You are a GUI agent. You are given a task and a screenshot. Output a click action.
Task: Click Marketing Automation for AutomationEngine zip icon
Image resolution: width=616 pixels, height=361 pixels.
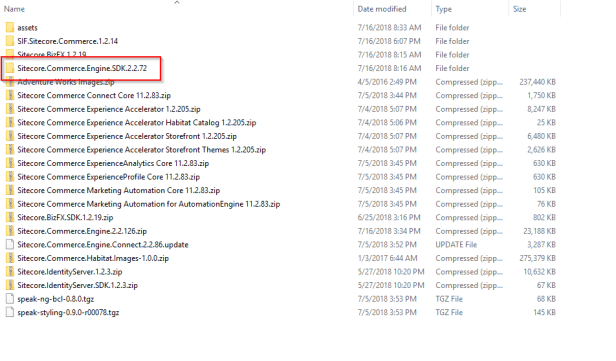[x=10, y=204]
